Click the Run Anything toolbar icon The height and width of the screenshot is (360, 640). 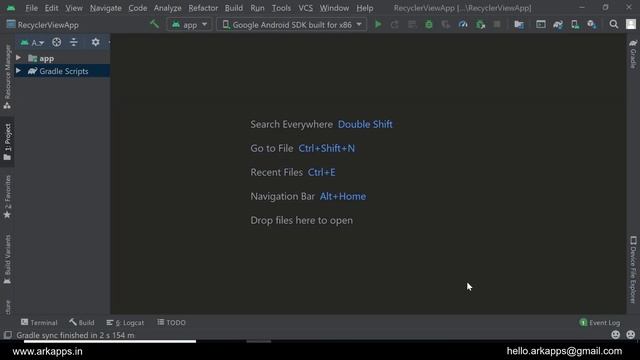pos(541,24)
